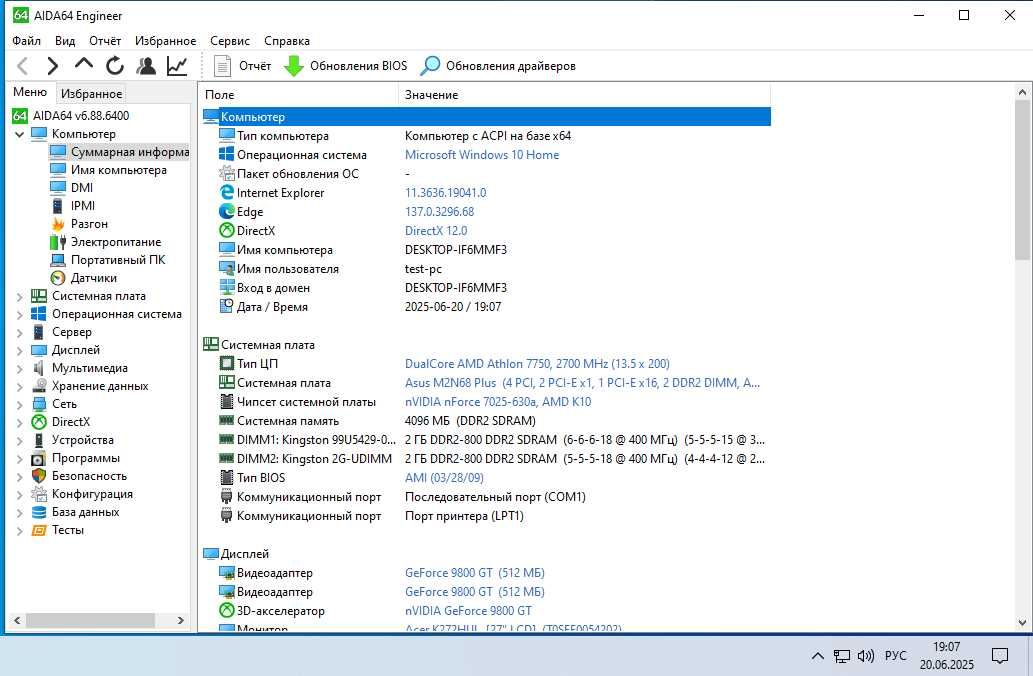Open the notification center icon

coord(1000,656)
